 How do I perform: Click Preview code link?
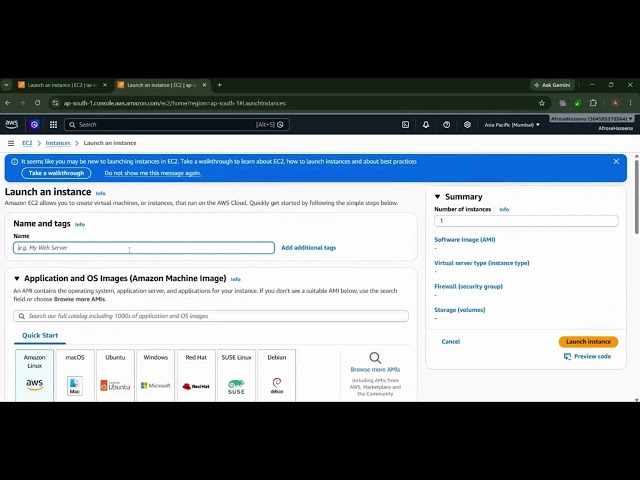(587, 356)
